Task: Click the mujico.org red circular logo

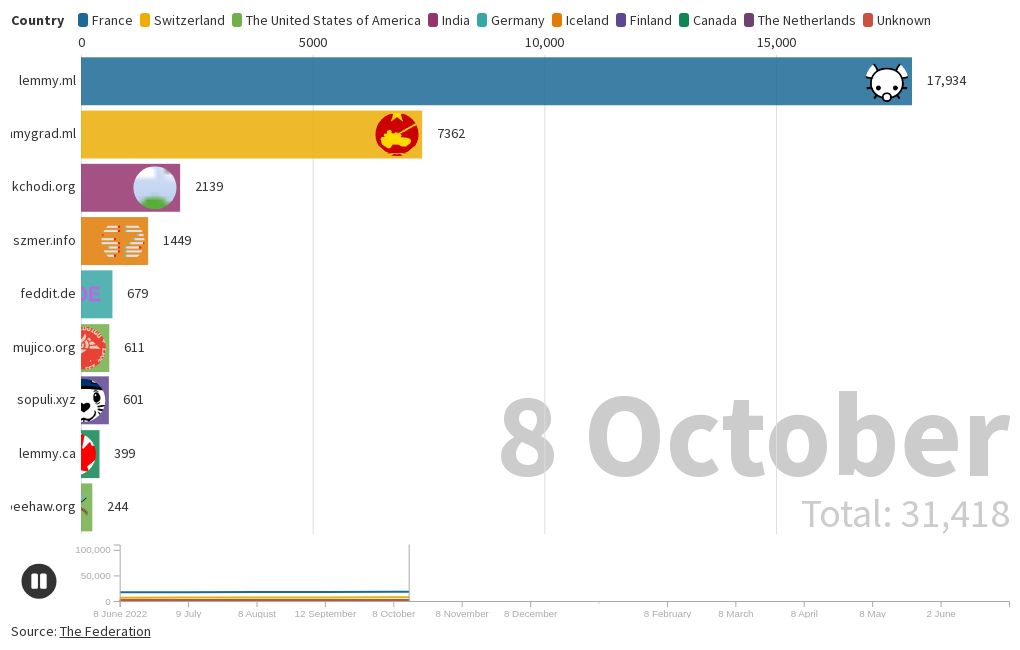Action: (x=92, y=348)
